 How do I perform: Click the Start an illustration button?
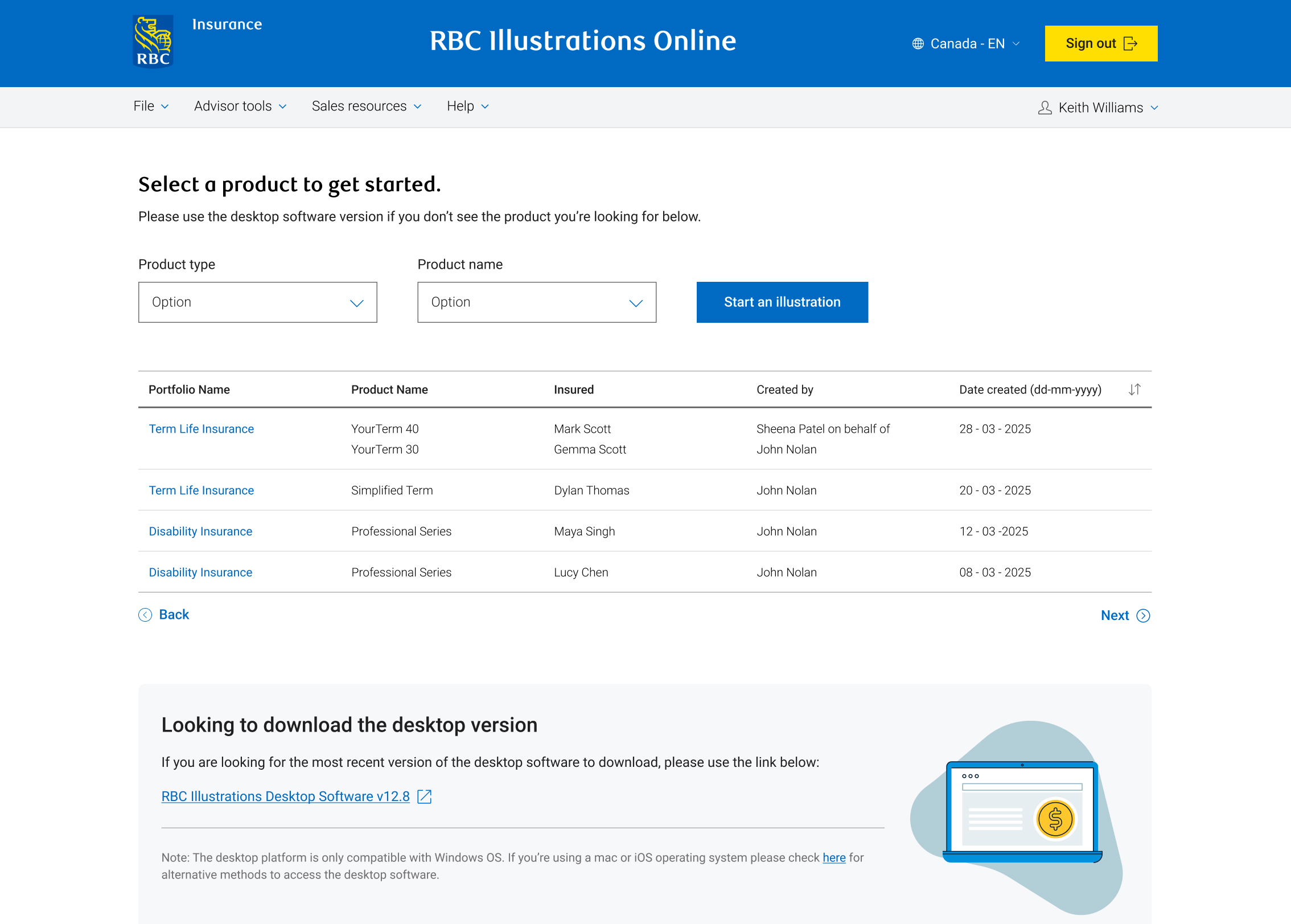tap(782, 302)
